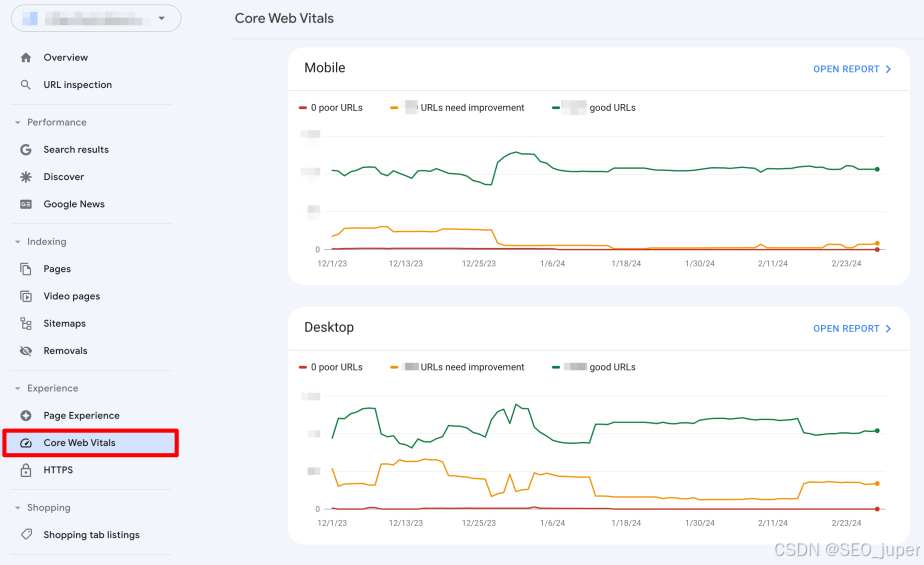
Task: Click red end point on Desktop chart
Action: tap(877, 509)
